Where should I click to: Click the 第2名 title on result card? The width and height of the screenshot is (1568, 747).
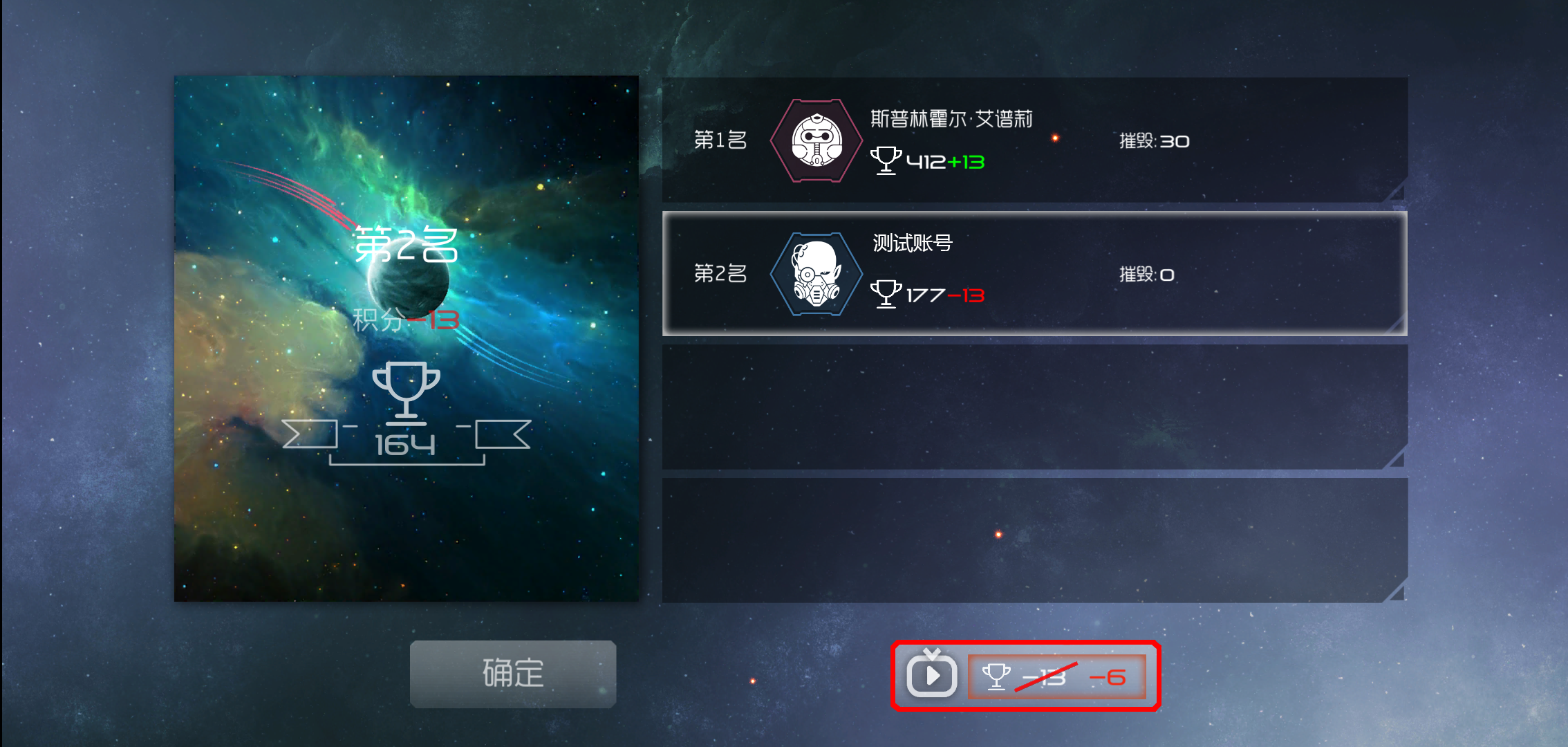406,244
